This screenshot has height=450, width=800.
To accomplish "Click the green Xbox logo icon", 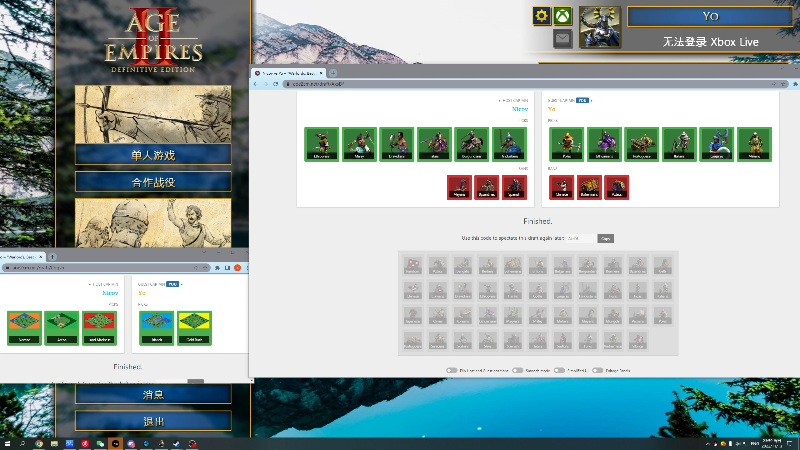I will (x=562, y=16).
